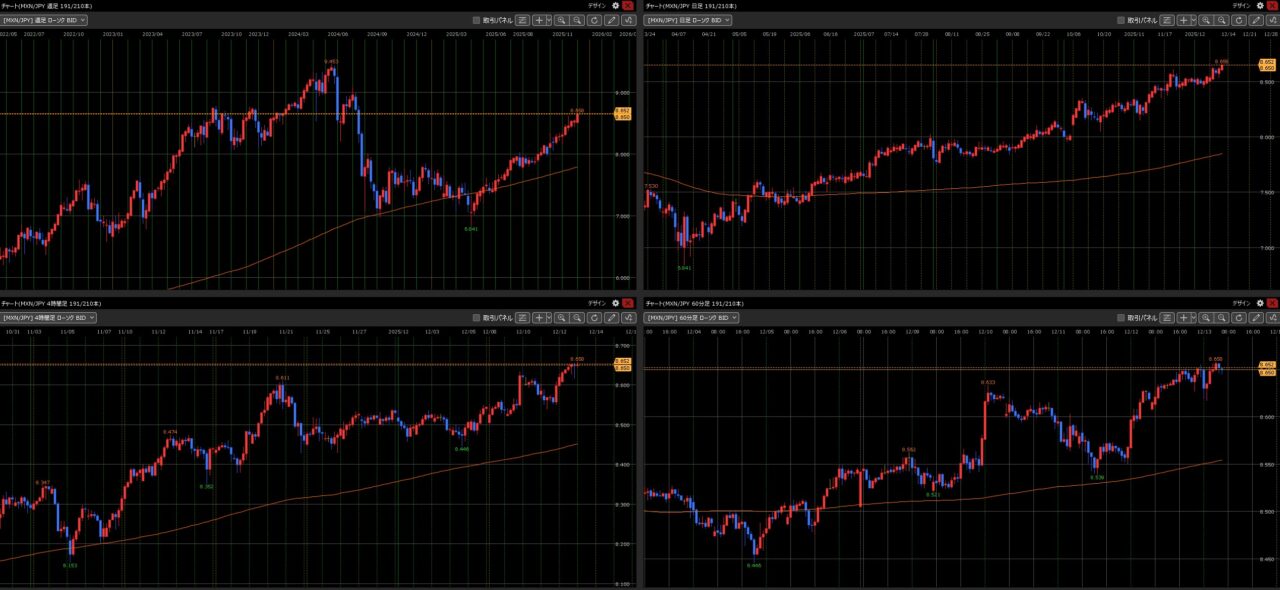Open indicator wave icon on daily chart
The height and width of the screenshot is (590, 1280).
click(x=1274, y=19)
